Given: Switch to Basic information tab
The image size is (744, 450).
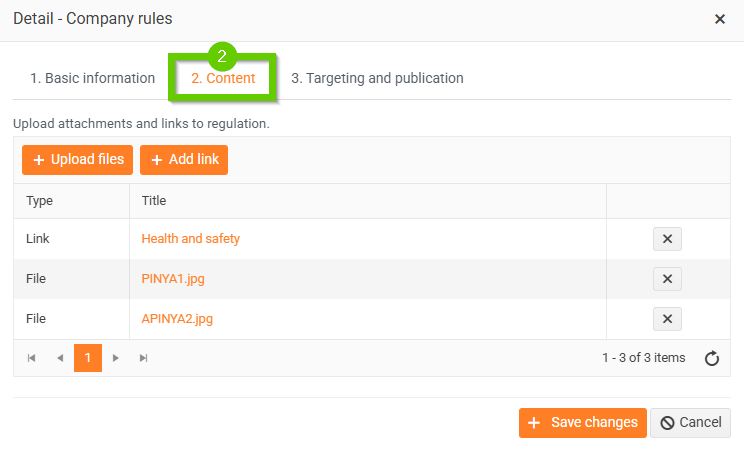Looking at the screenshot, I should pyautogui.click(x=93, y=78).
